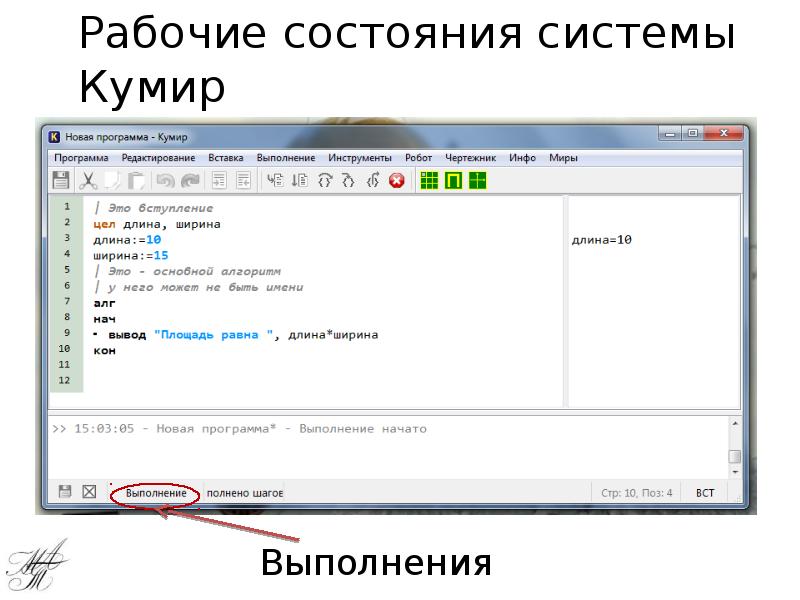Click the indent lines icon
800x600 pixels.
[x=219, y=181]
